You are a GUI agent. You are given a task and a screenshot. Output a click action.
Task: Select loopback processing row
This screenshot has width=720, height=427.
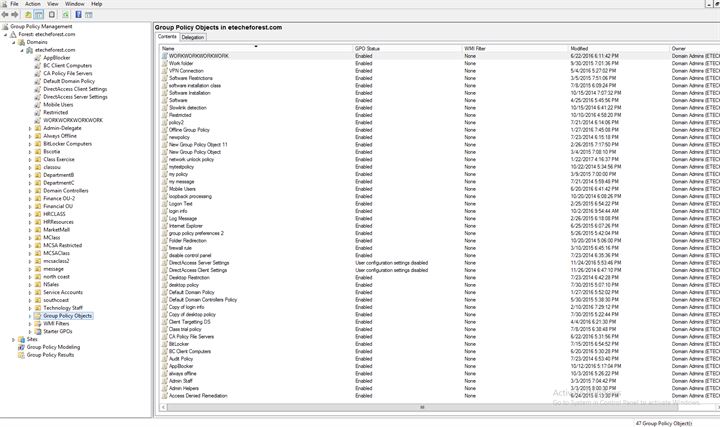tap(439, 197)
